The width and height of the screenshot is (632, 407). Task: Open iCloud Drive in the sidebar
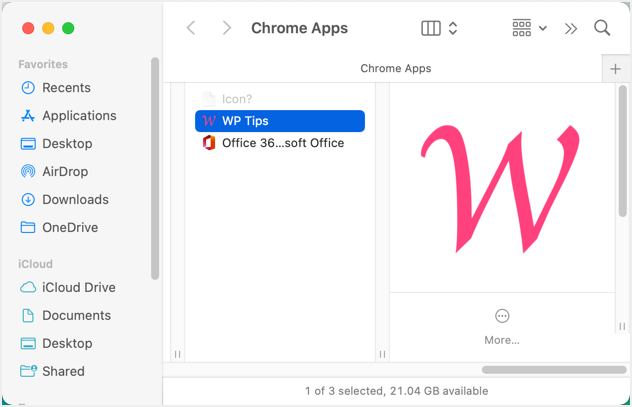[x=78, y=287]
